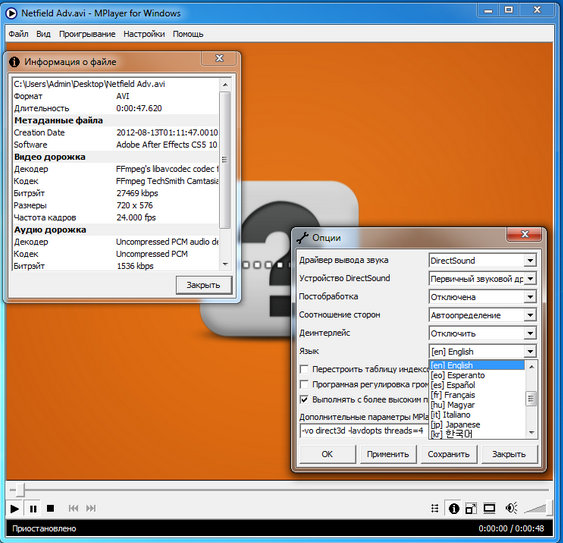Open the Помощь menu
Viewport: 563px width, 543px height.
click(188, 34)
